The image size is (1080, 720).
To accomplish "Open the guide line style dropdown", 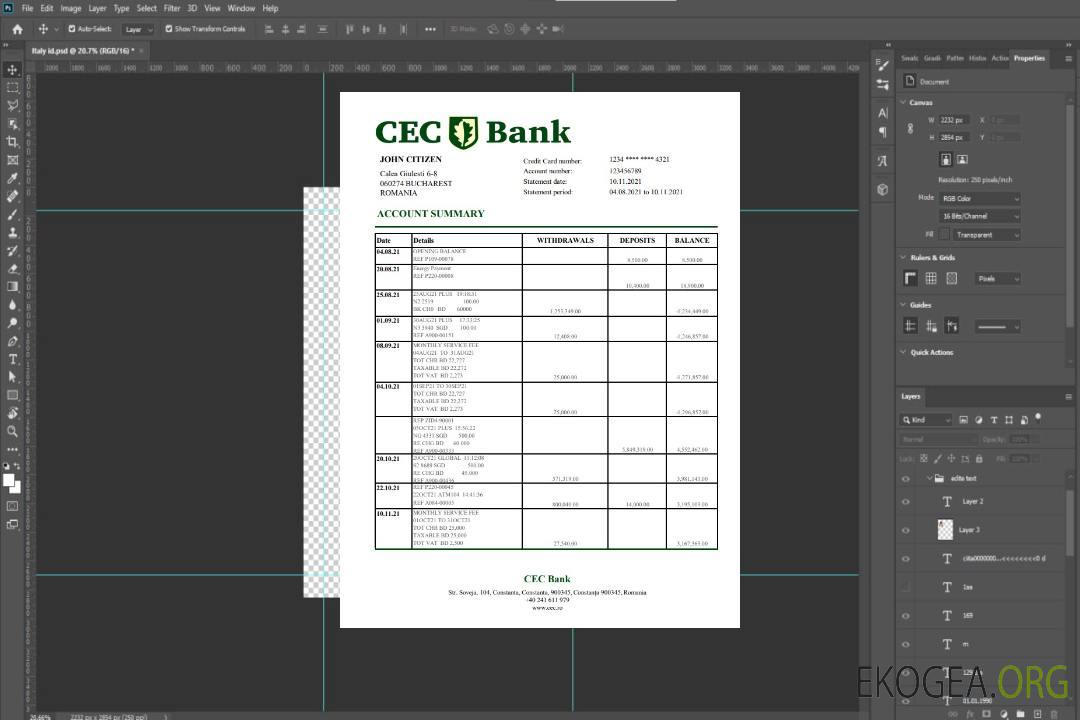I will (x=997, y=327).
